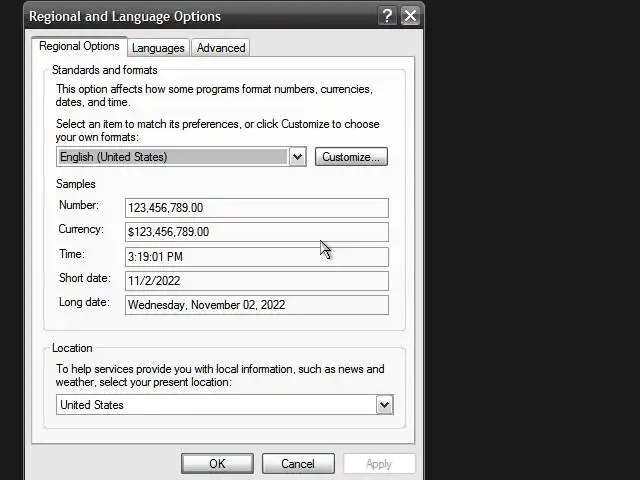Click the "Long date:" label

[x=84, y=302]
